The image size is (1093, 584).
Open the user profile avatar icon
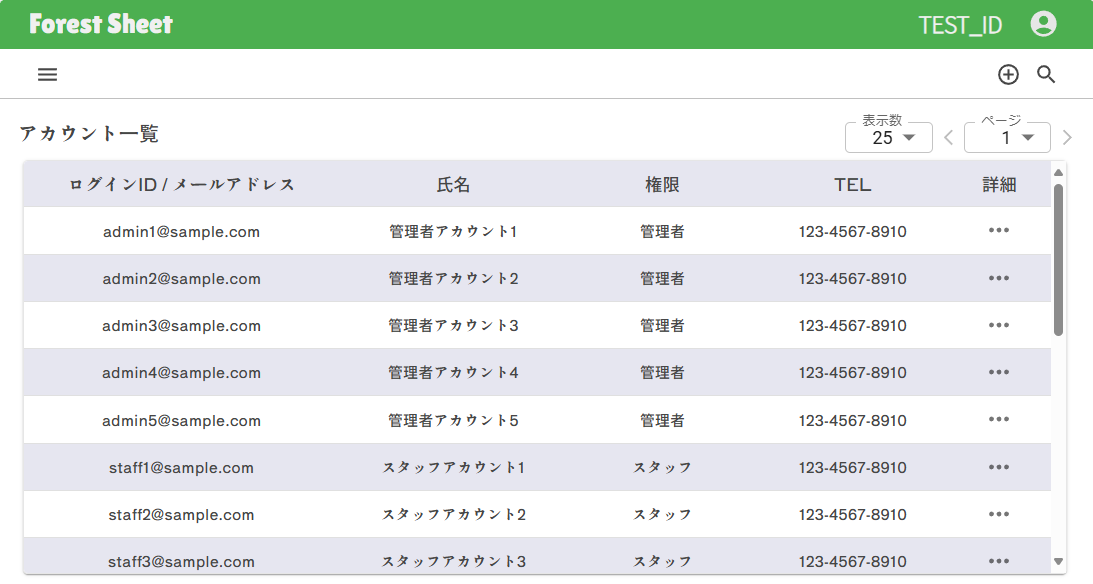[1044, 24]
